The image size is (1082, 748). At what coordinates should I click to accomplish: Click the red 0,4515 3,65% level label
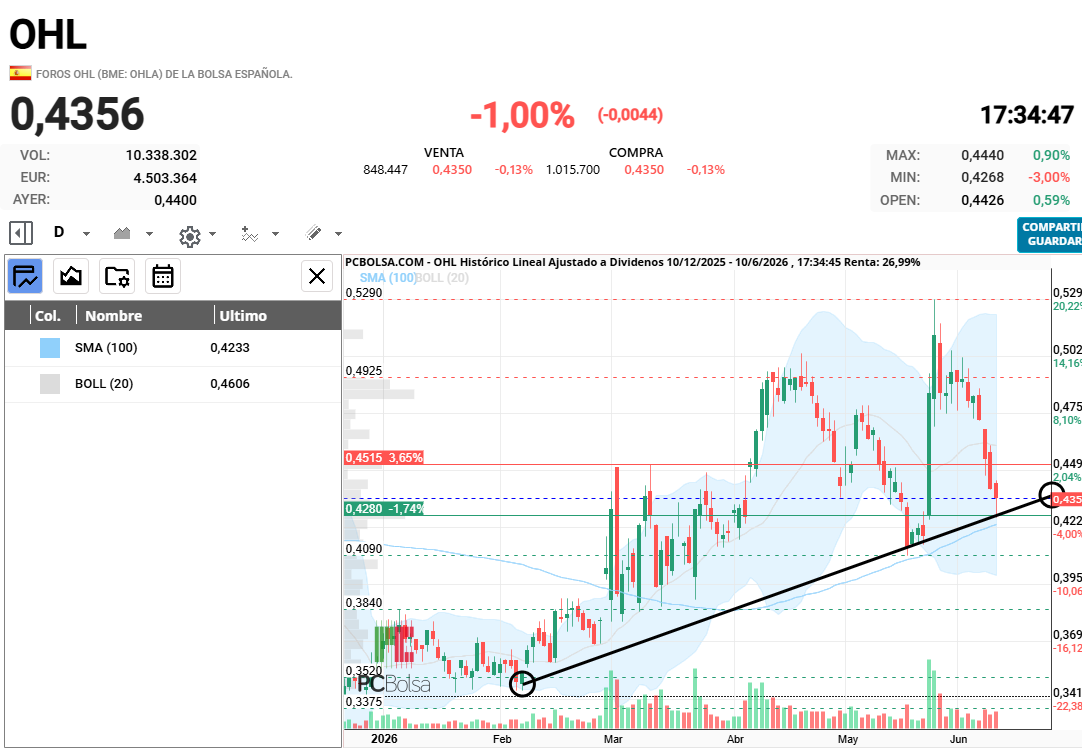[x=384, y=457]
